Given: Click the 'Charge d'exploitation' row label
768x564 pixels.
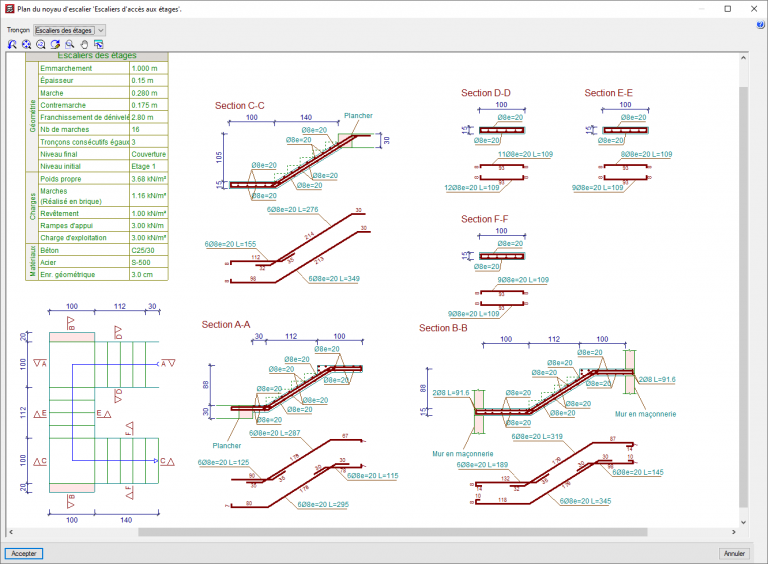Looking at the screenshot, I should (73, 238).
